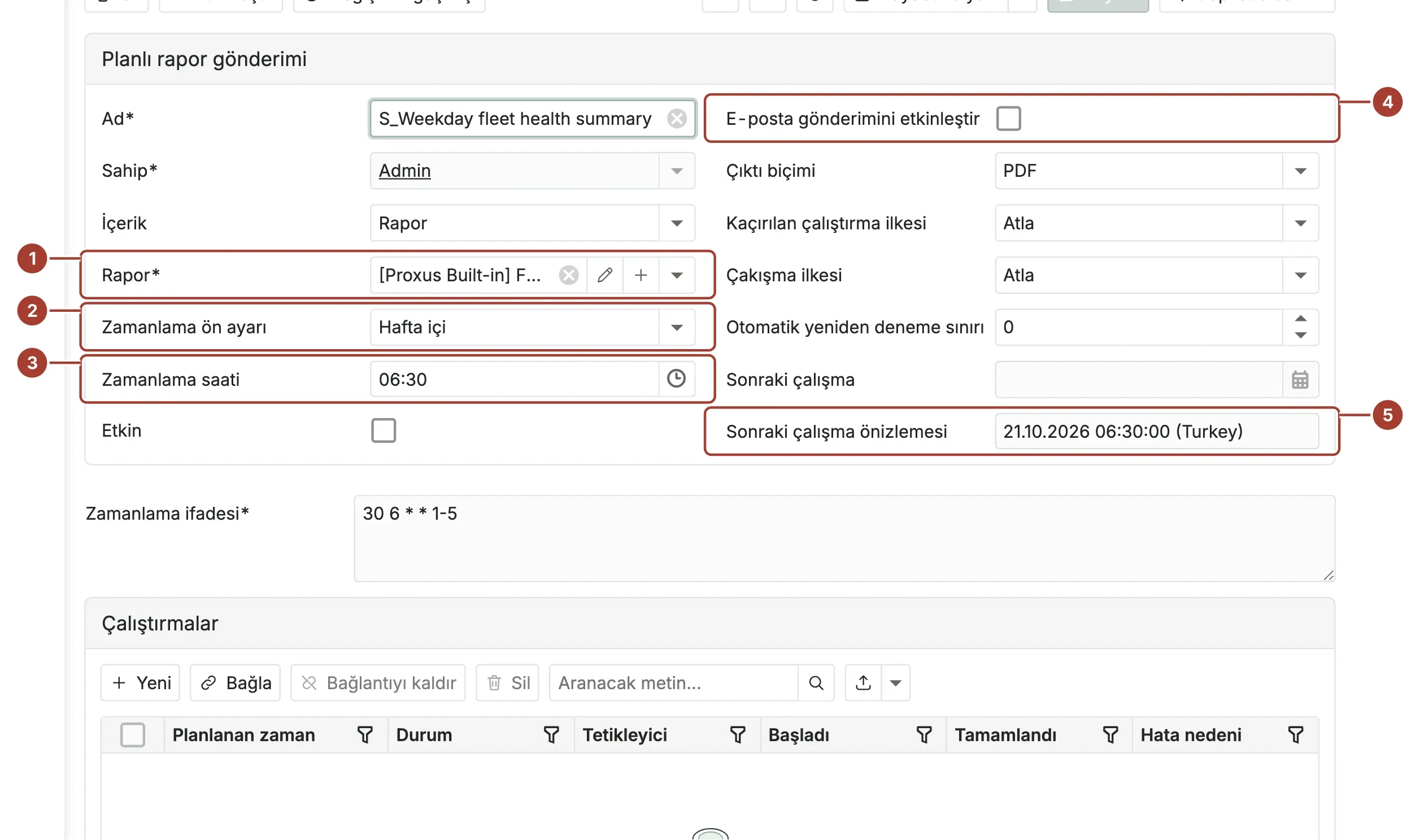
Task: Sort by Durum column header
Action: 424,735
